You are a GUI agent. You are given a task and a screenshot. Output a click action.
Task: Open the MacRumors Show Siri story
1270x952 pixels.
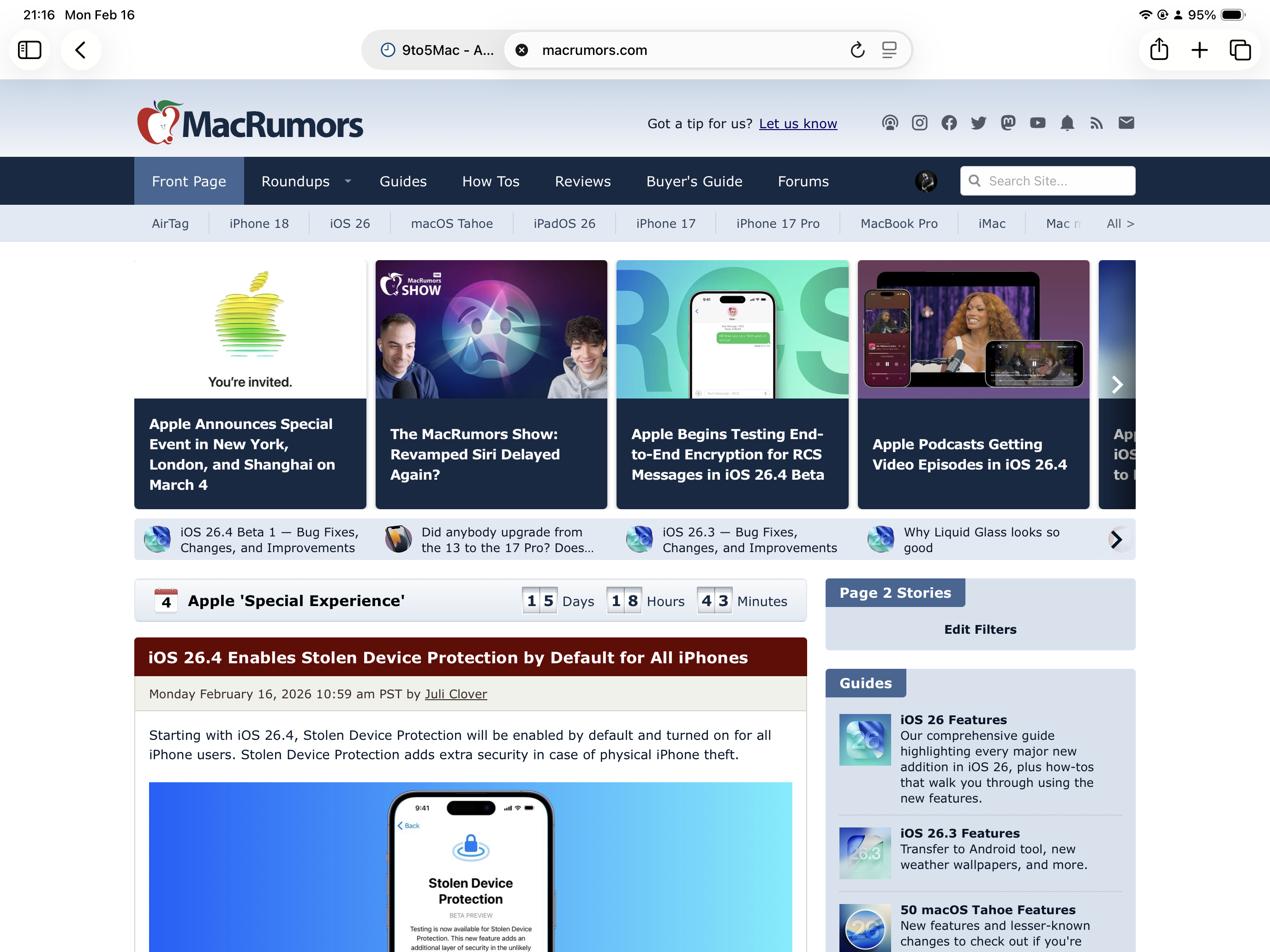tap(491, 385)
